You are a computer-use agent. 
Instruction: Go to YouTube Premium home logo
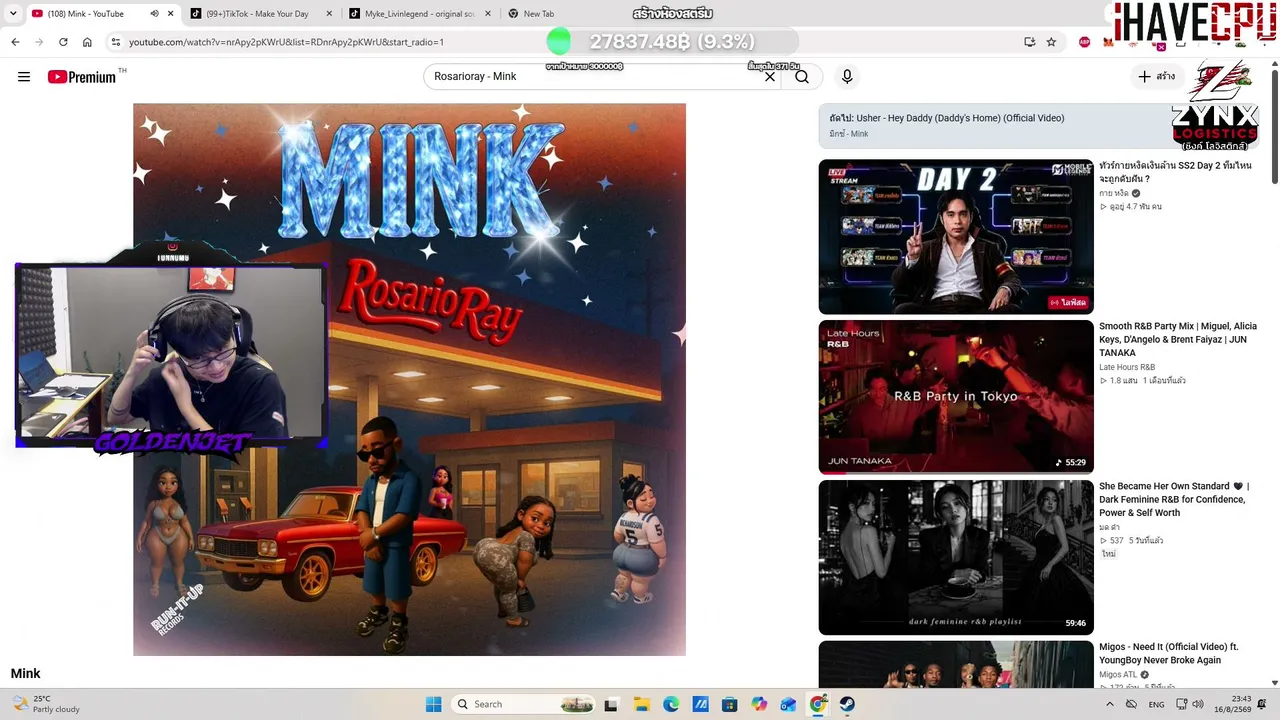[x=82, y=77]
